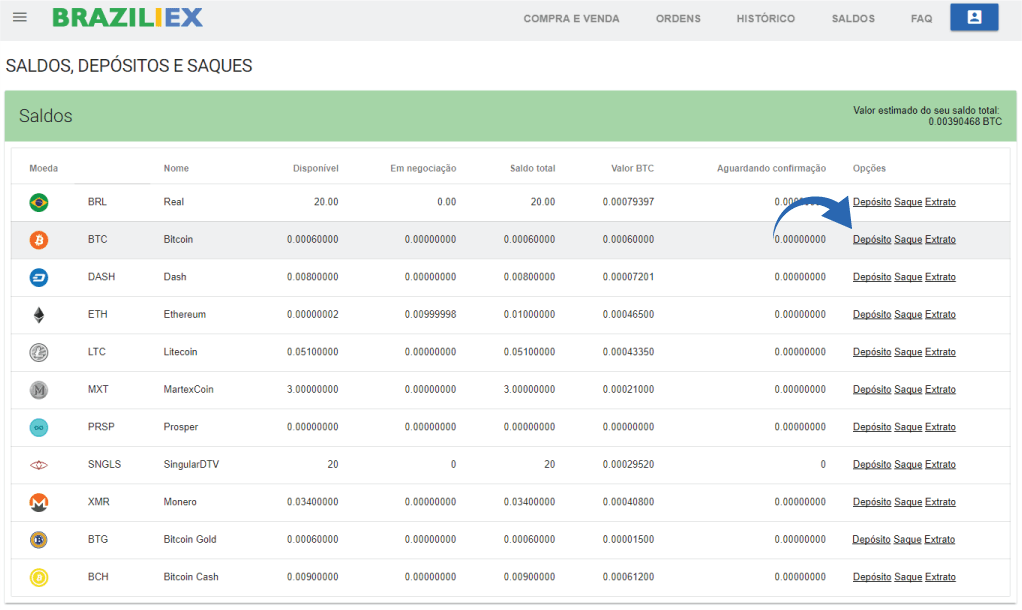Click the Bitcoin Cash icon

[39, 577]
